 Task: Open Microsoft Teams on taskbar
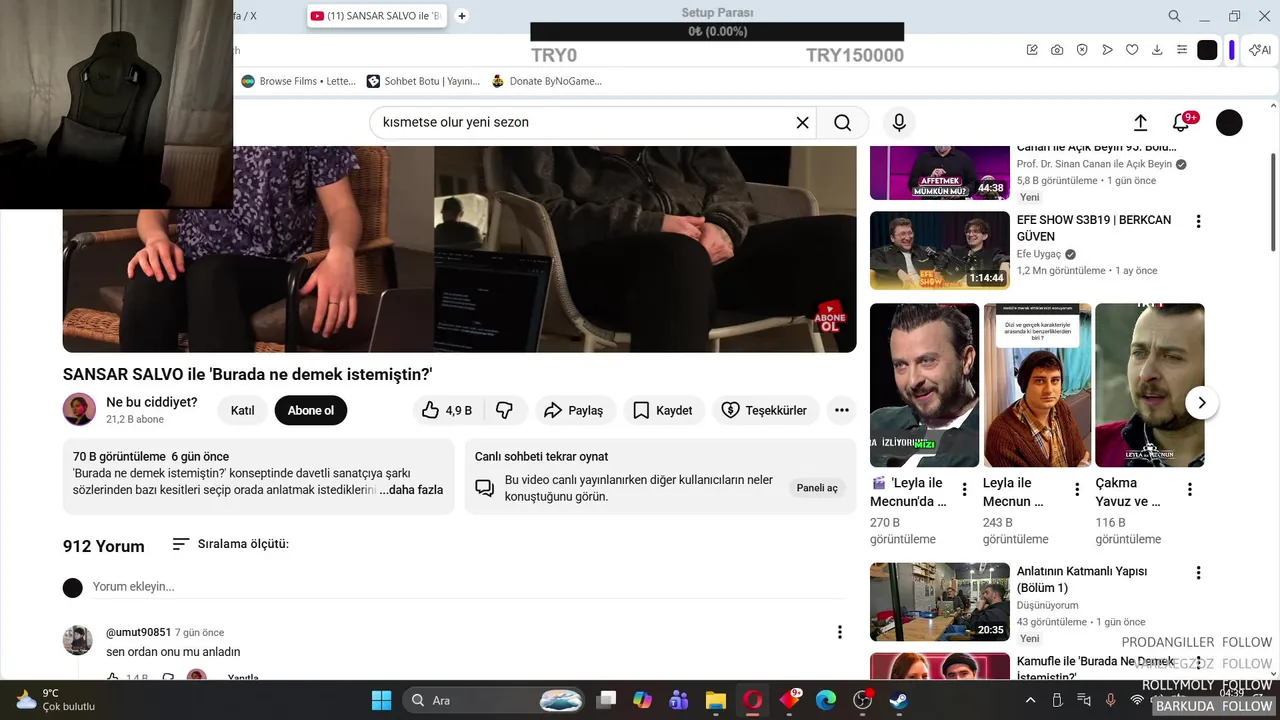point(679,700)
